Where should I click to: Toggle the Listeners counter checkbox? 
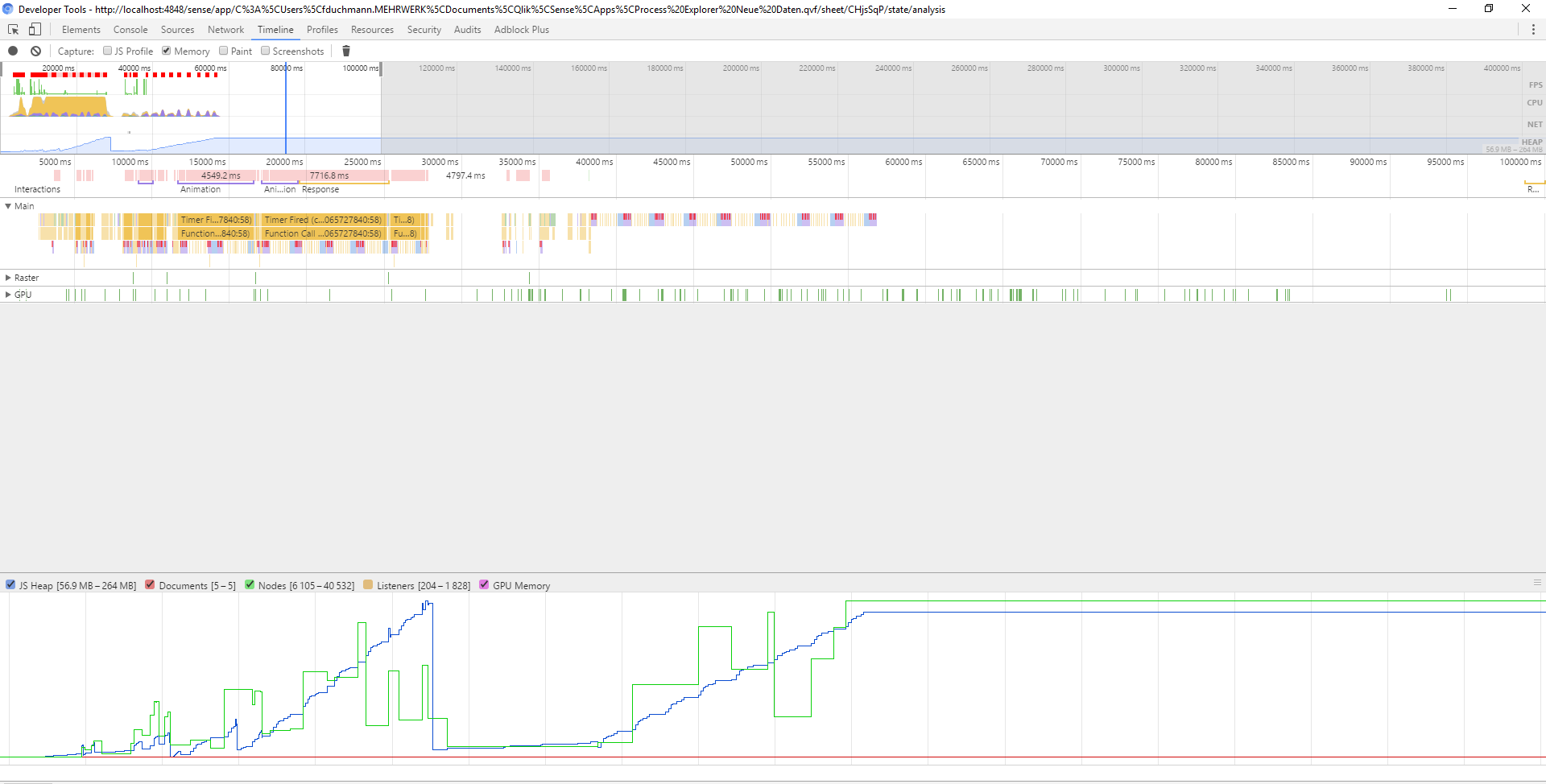coord(368,585)
